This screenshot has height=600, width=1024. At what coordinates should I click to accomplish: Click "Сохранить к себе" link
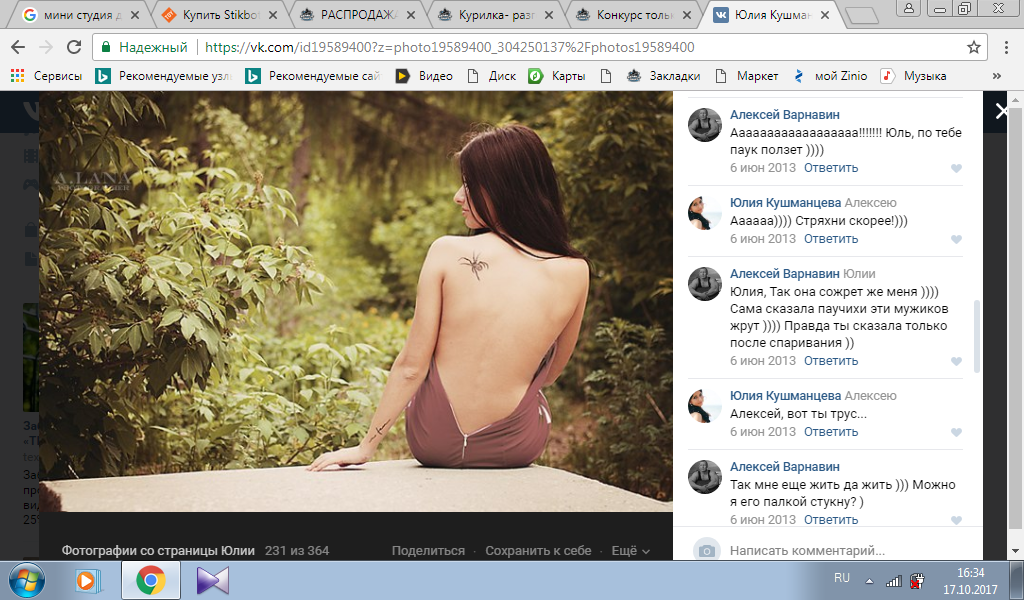point(538,551)
